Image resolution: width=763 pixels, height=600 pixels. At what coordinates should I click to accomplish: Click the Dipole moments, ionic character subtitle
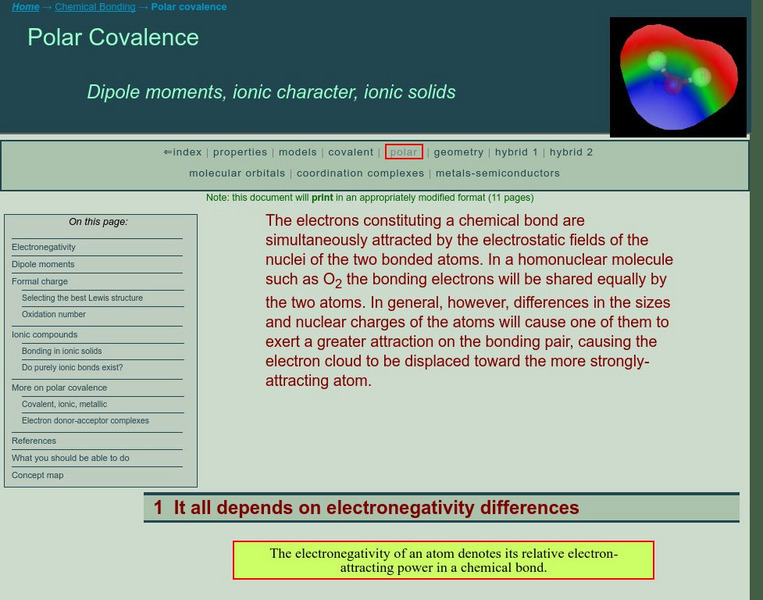pos(271,92)
